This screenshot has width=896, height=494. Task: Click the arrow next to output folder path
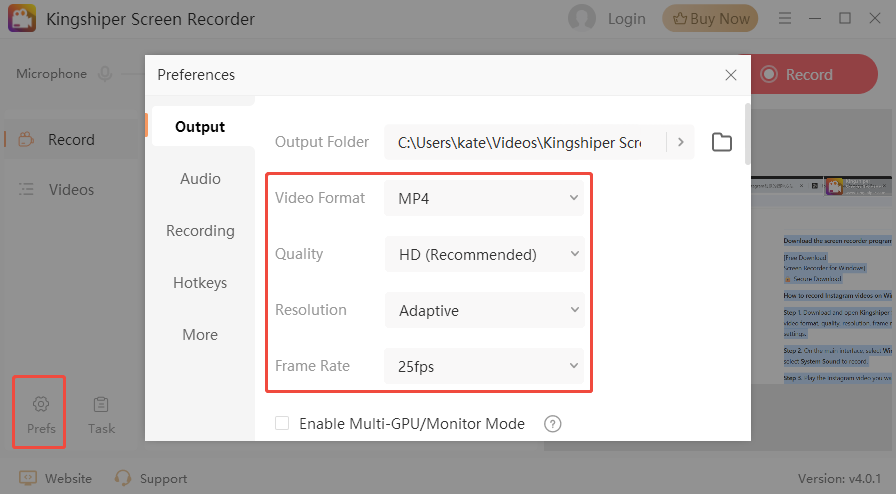coord(681,142)
